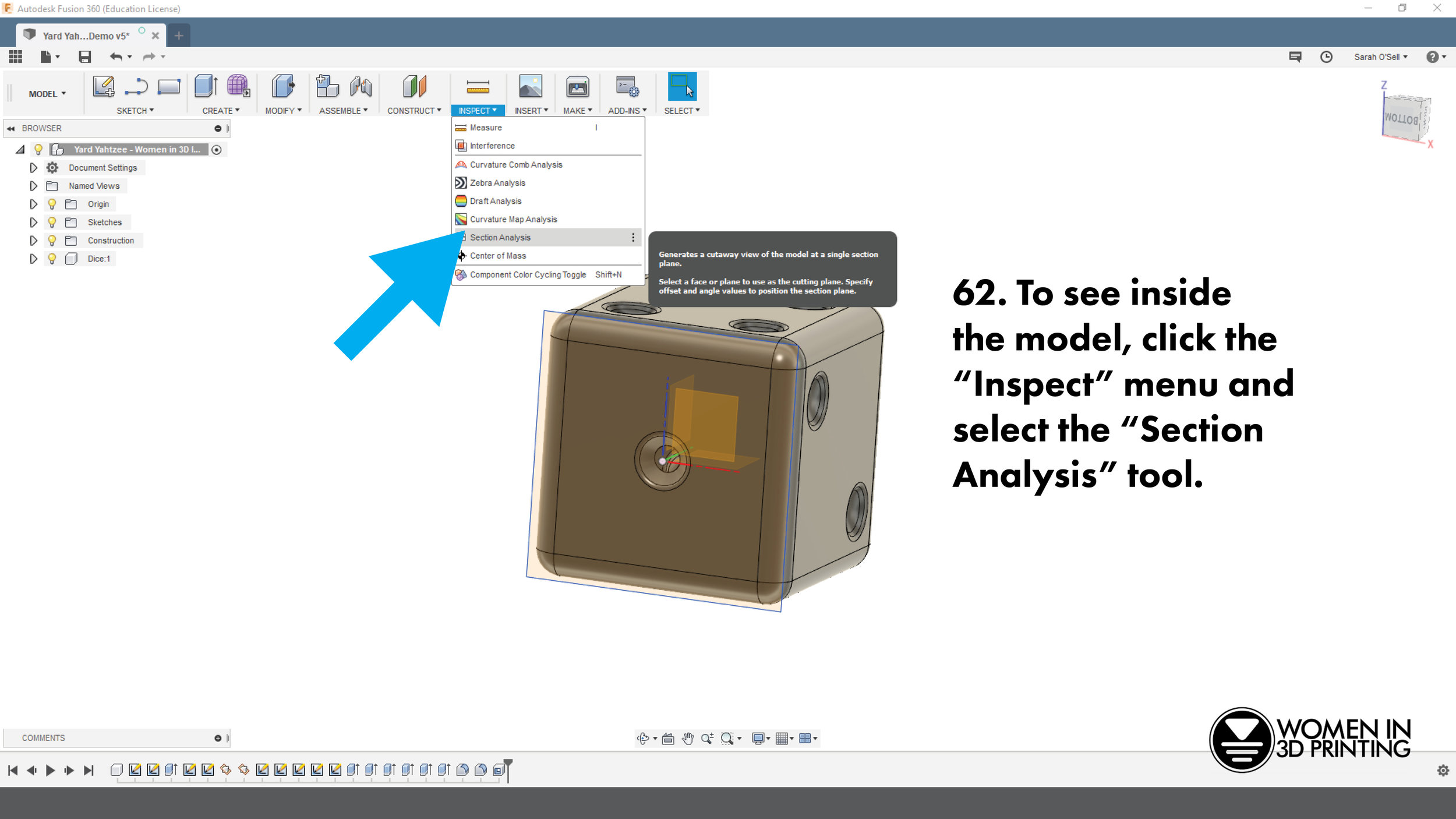The height and width of the screenshot is (819, 1456).
Task: Open the Job Status clock icon
Action: (1326, 57)
